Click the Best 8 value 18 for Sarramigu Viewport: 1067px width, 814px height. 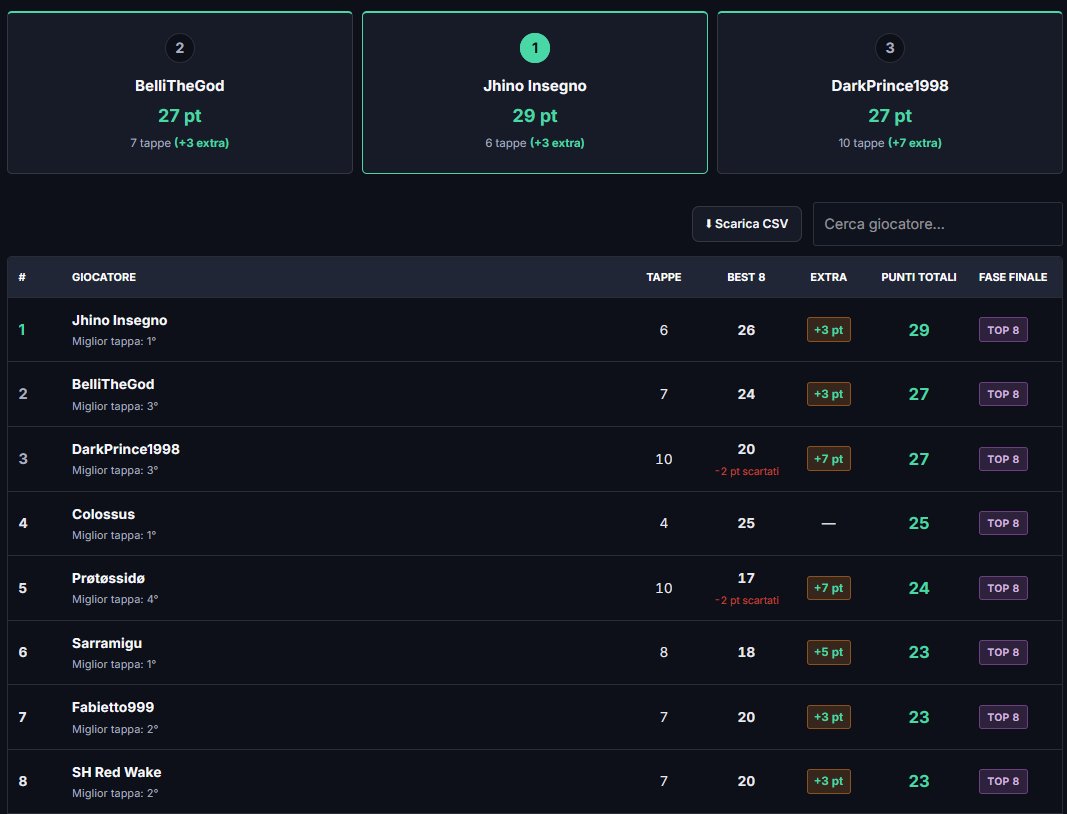coord(746,652)
